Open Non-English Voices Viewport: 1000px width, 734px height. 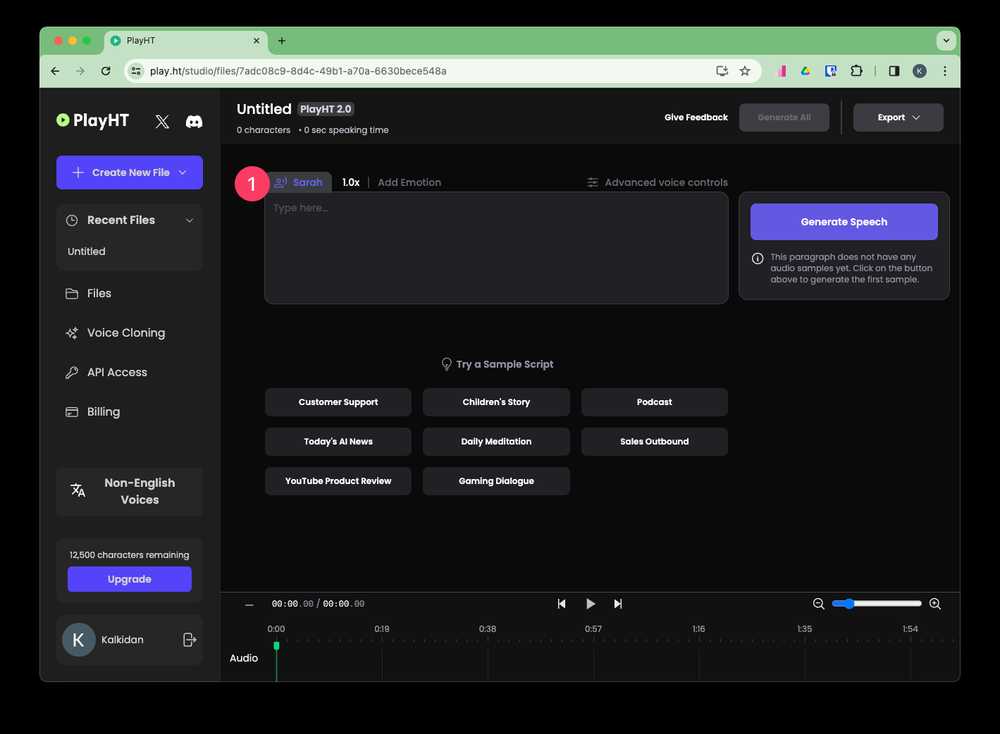coord(129,491)
